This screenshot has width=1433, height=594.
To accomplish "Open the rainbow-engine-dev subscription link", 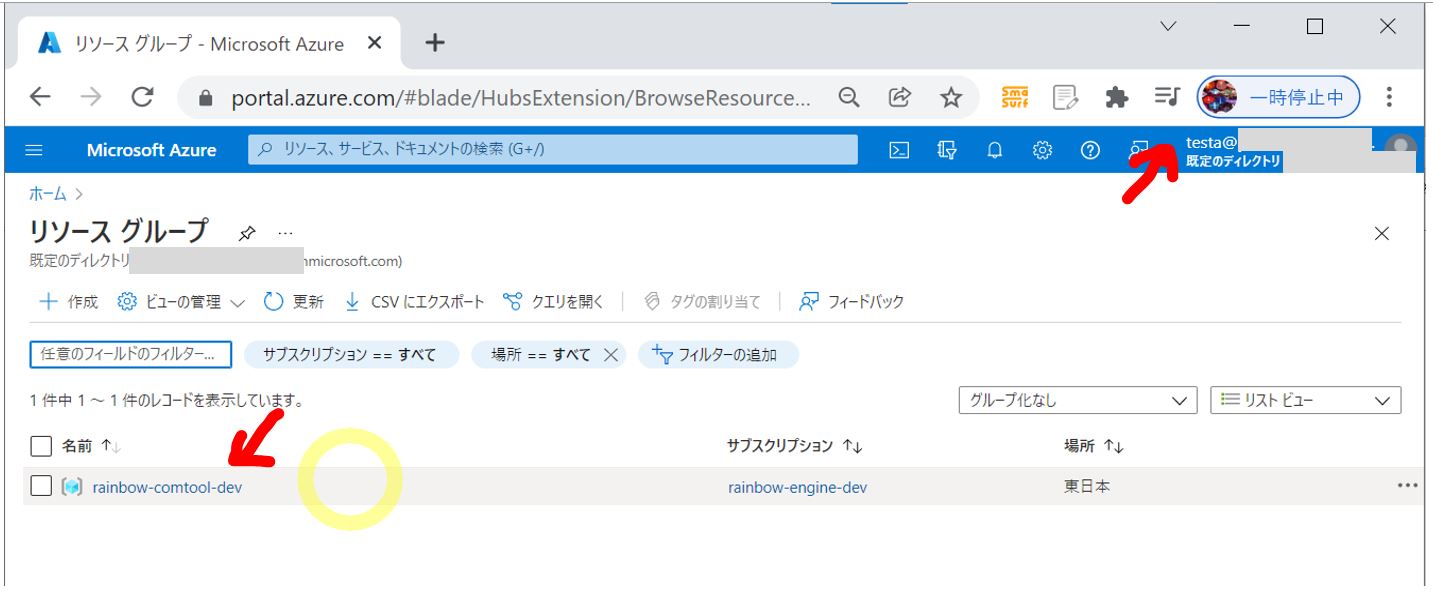I will pyautogui.click(x=797, y=488).
